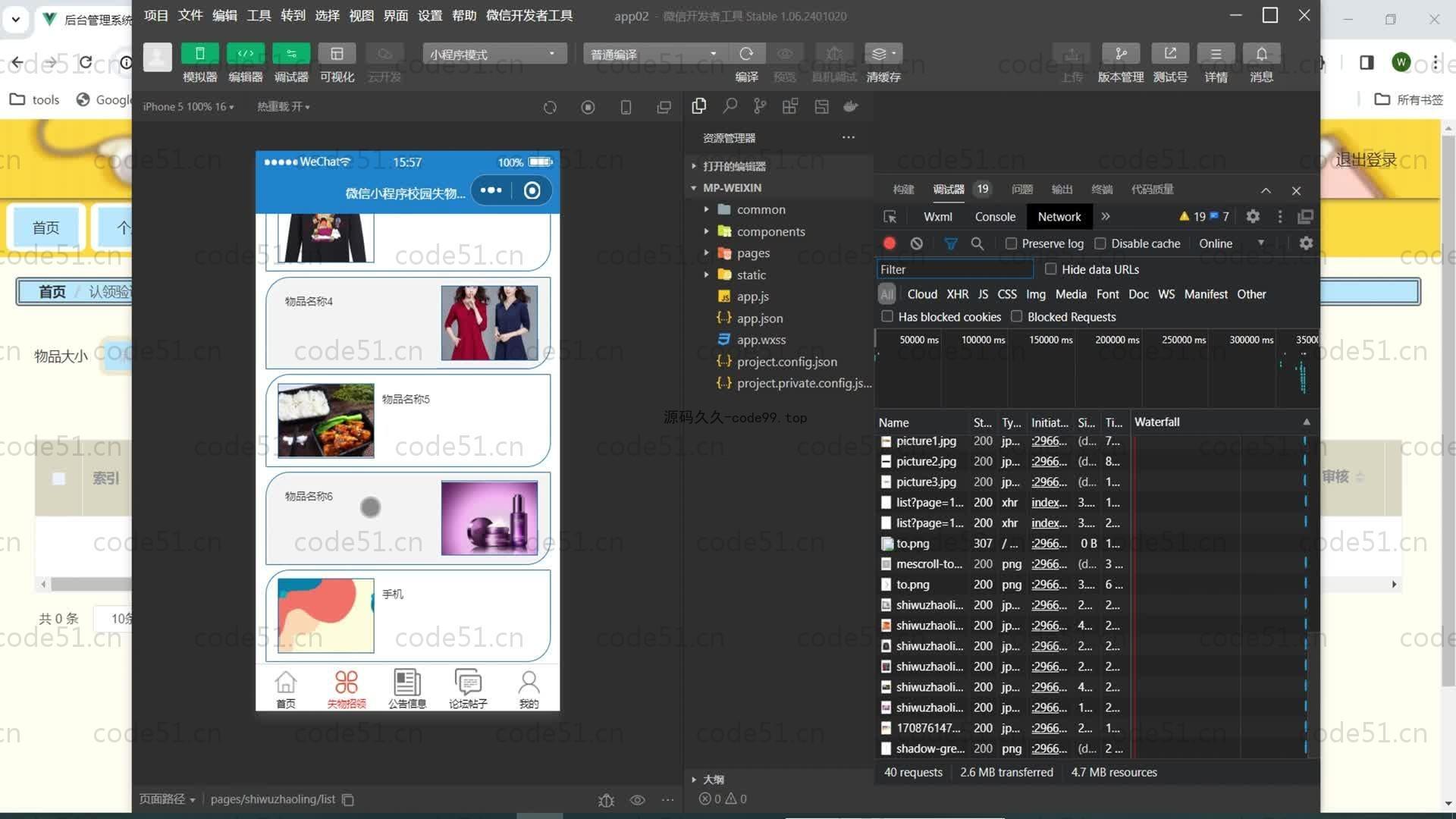Open version management (版本管理)
Viewport: 1456px width, 819px height.
1121,54
